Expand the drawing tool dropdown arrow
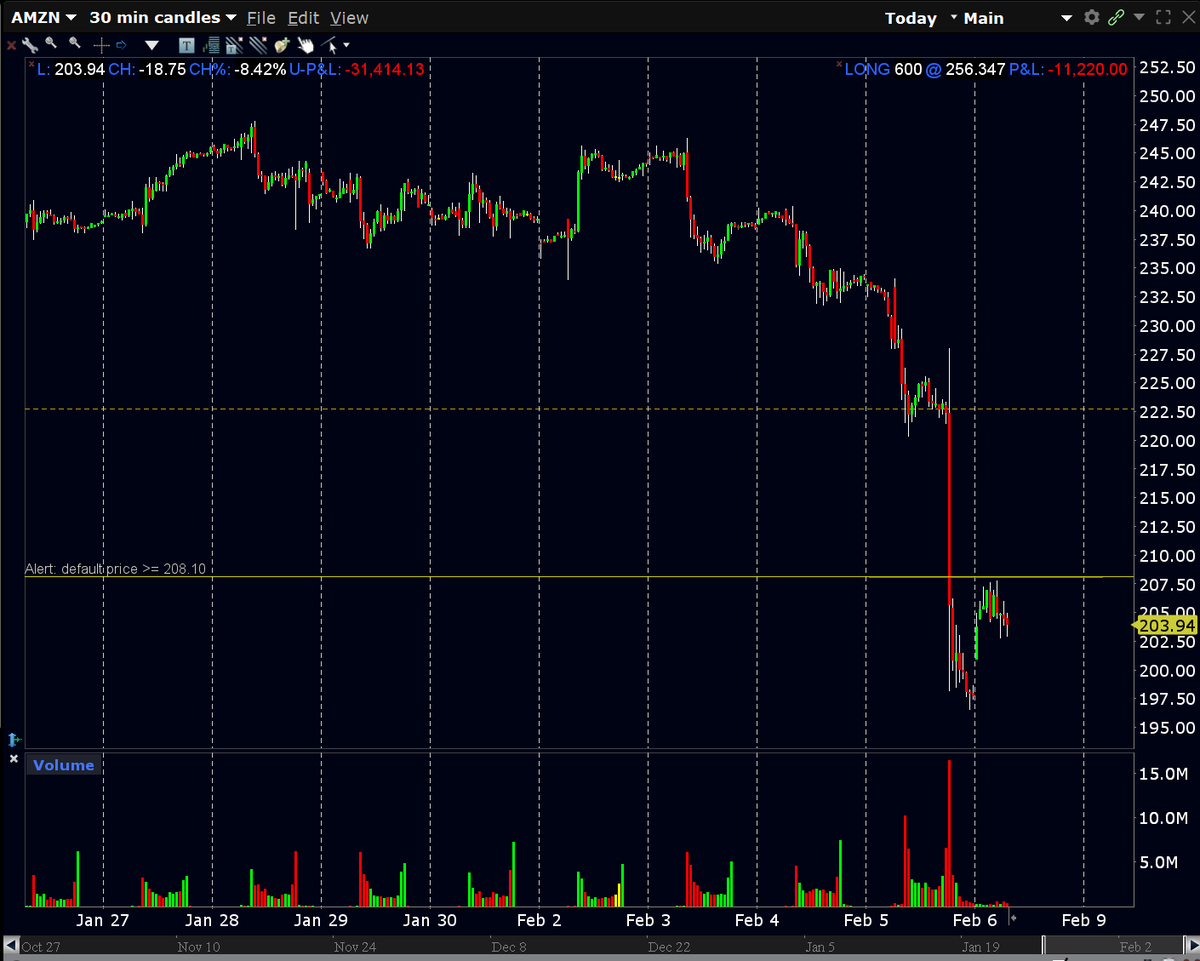 (x=346, y=44)
